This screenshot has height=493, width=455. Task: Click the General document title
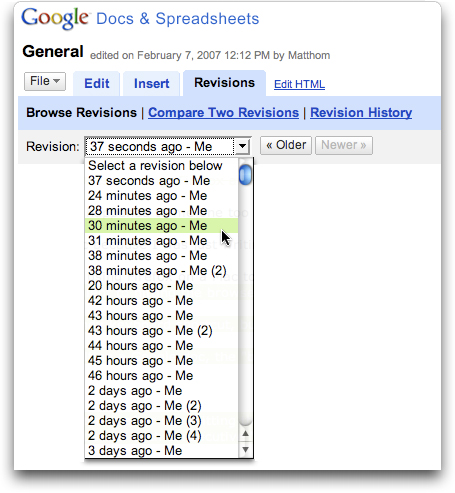coord(53,52)
